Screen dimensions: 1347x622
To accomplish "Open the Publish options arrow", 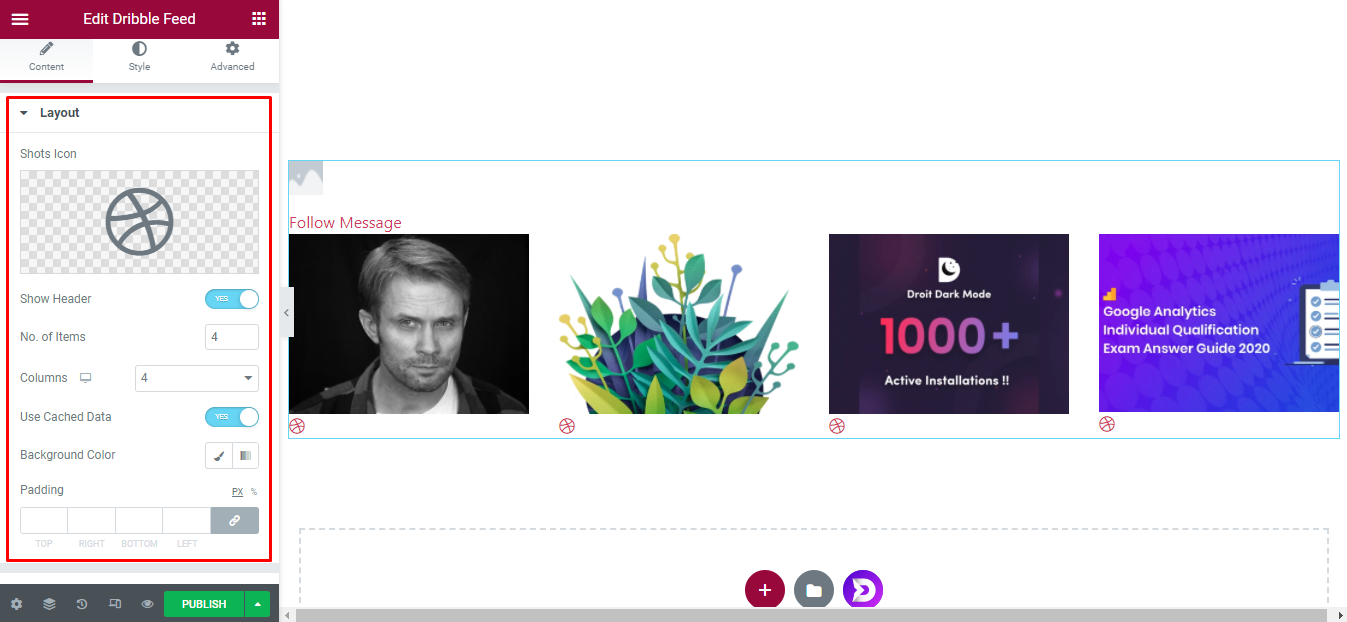I will (x=258, y=604).
